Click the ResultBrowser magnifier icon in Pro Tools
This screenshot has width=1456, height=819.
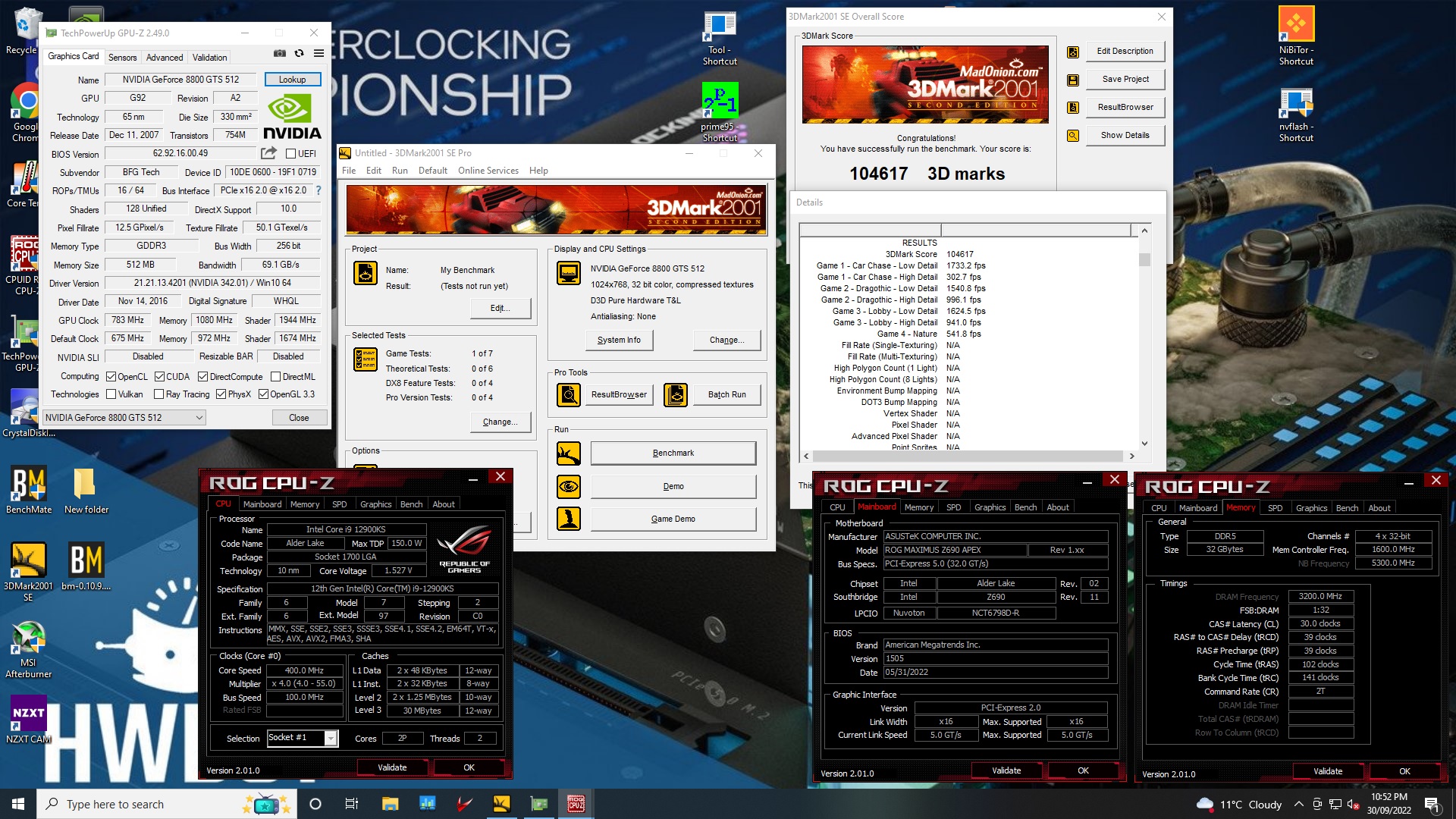(x=569, y=394)
